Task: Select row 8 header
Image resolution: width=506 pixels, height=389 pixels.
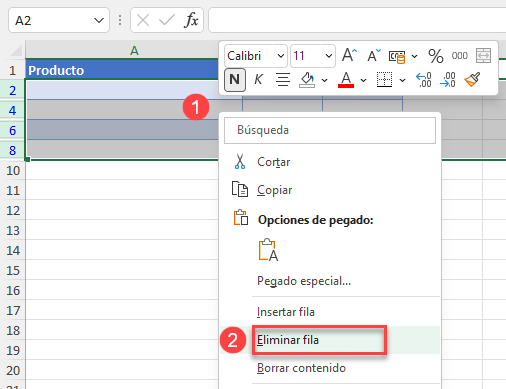Action: coord(13,150)
